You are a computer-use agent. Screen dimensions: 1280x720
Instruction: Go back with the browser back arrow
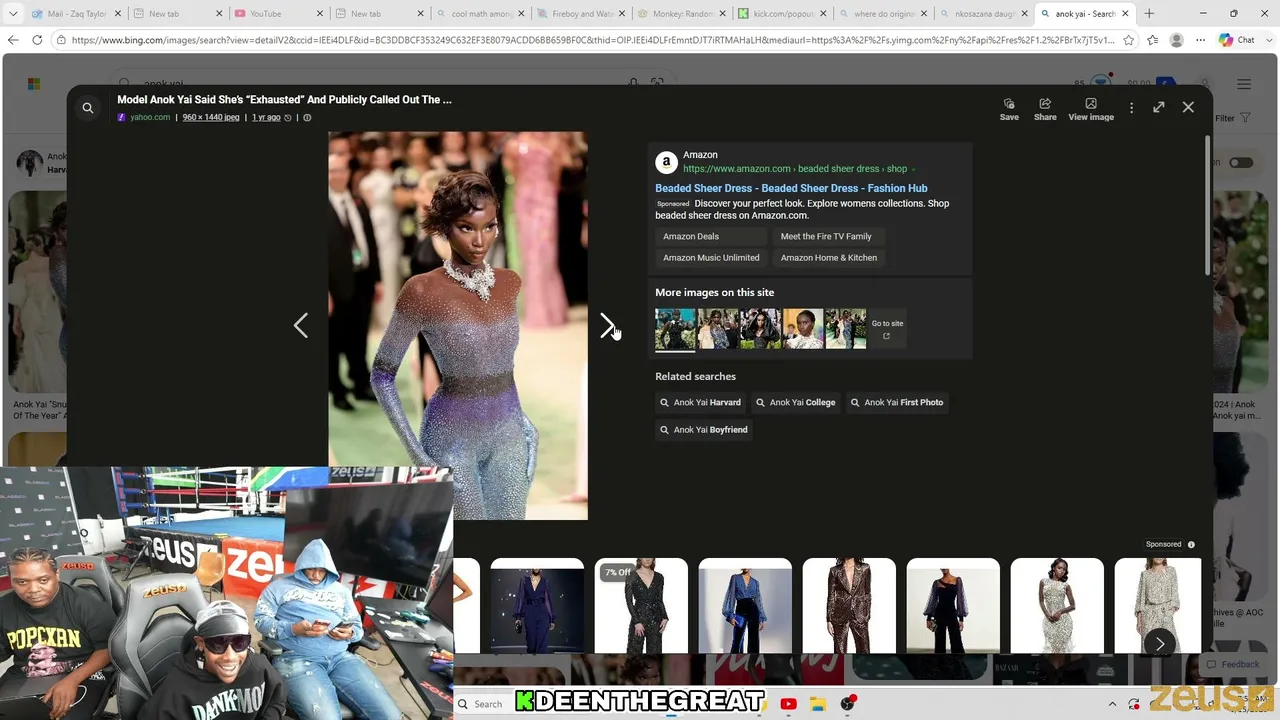point(13,40)
